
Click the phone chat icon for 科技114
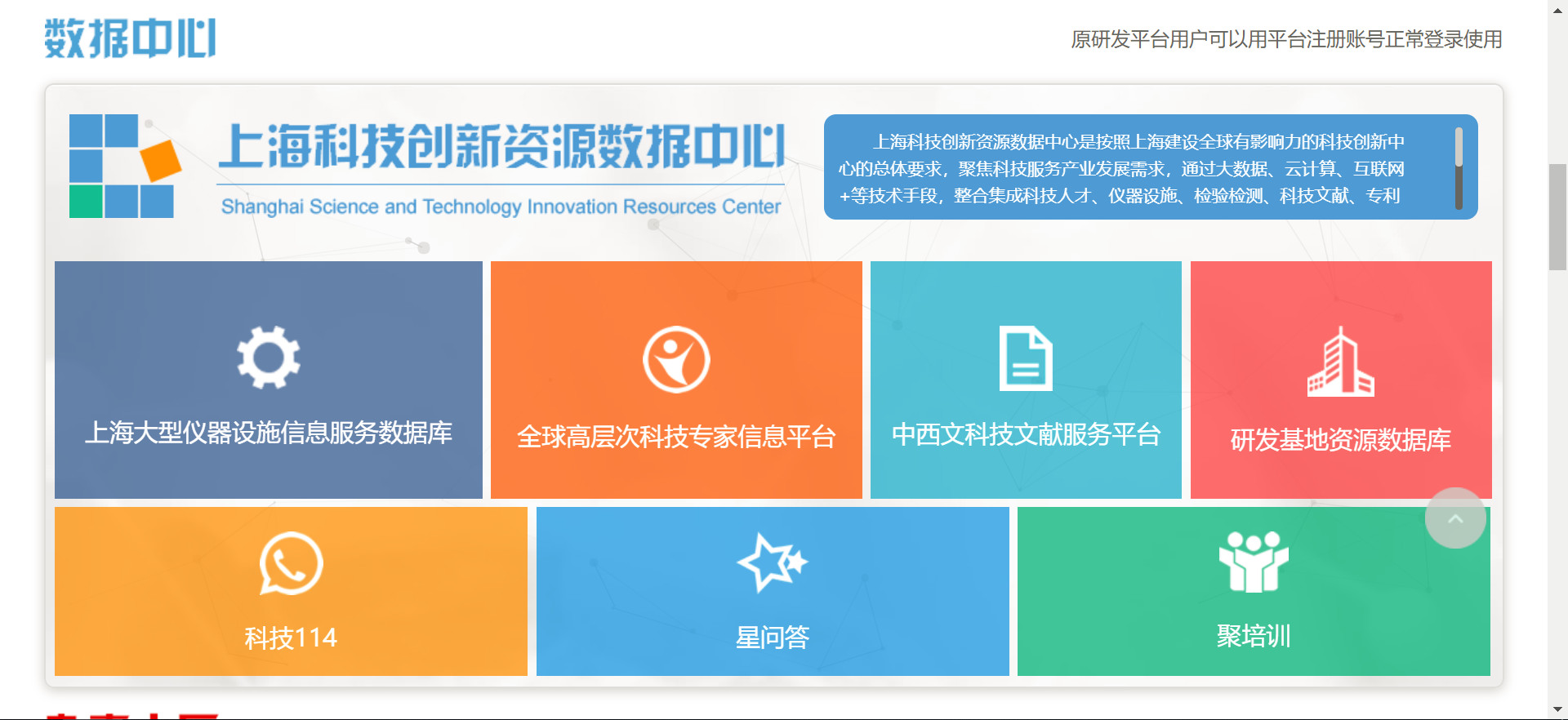click(x=291, y=563)
